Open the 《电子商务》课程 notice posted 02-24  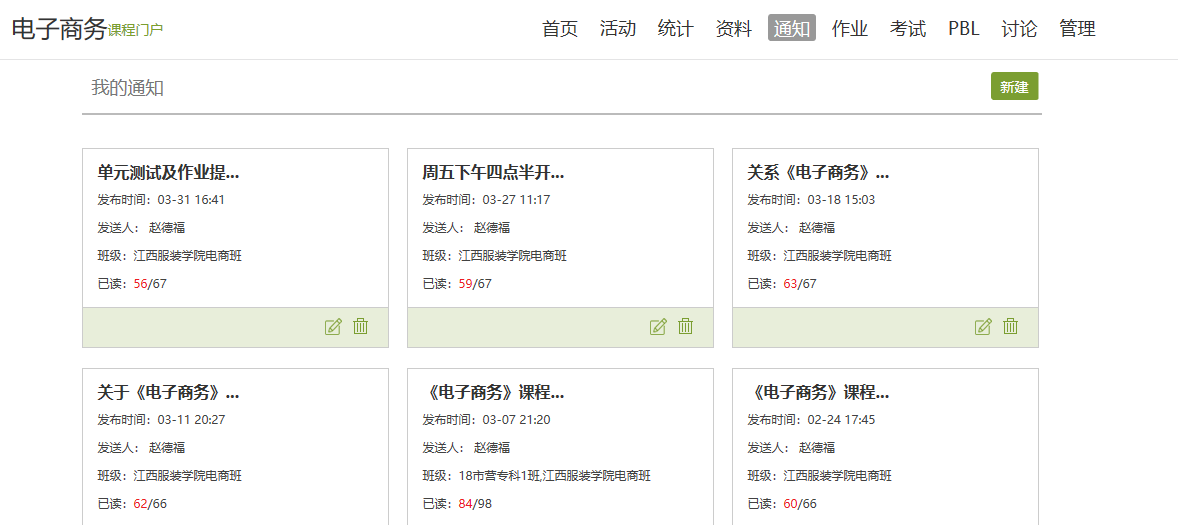[x=818, y=392]
